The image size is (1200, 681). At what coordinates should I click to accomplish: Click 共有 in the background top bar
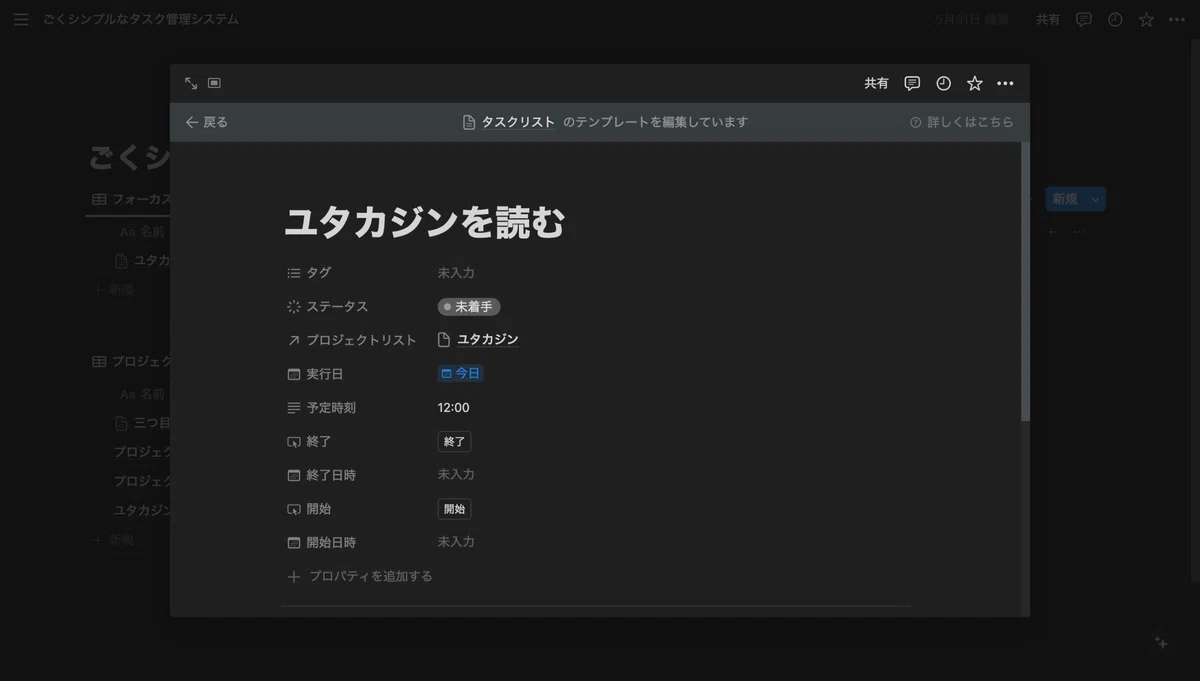[x=1048, y=19]
